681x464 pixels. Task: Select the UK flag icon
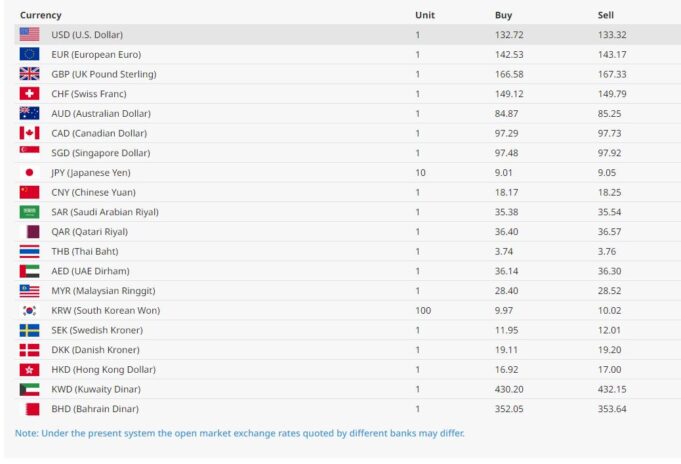tap(29, 74)
